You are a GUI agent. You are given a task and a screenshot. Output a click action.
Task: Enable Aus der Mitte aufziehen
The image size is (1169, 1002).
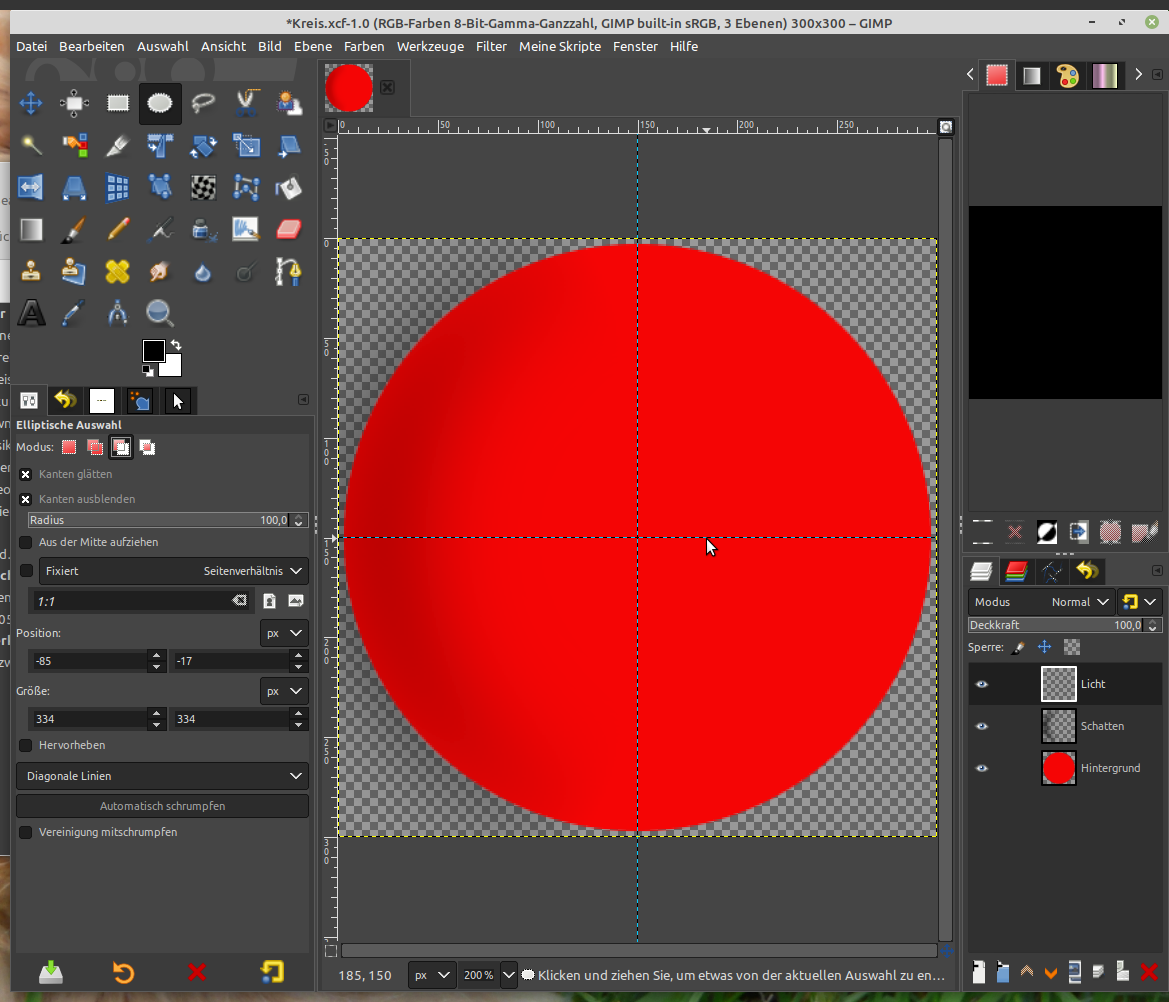click(x=26, y=542)
